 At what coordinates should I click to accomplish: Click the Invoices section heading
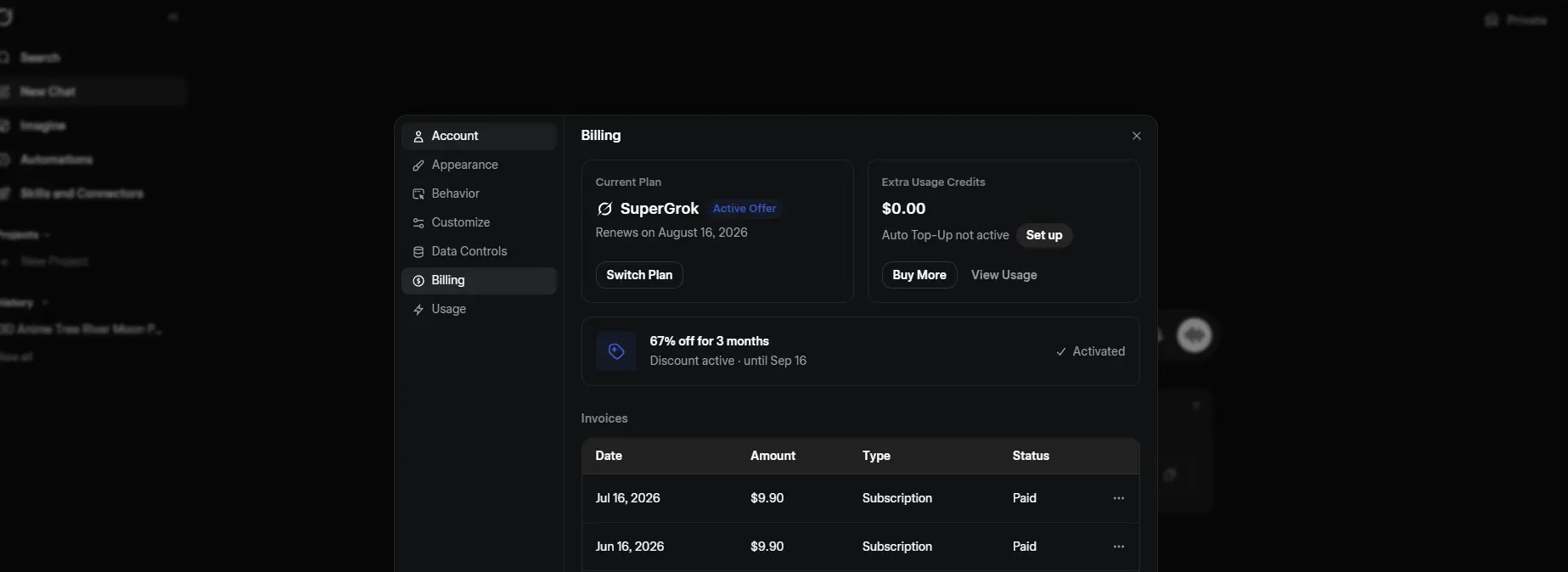click(604, 418)
